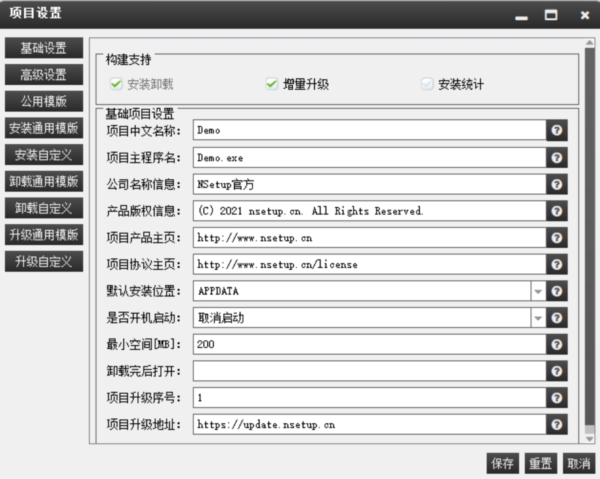The width and height of the screenshot is (600, 479).
Task: Click the 产品版权信息 input field
Action: [370, 211]
